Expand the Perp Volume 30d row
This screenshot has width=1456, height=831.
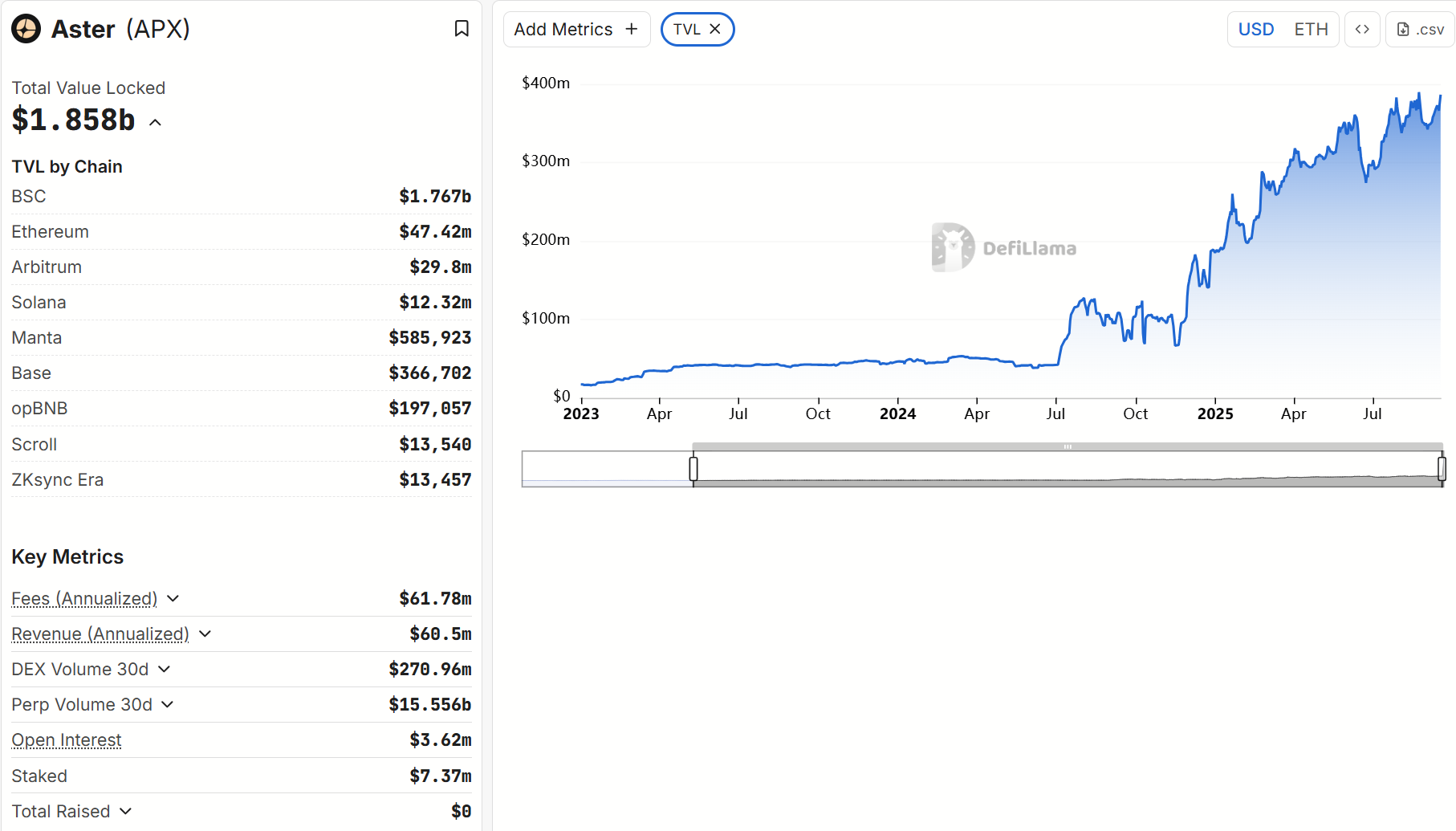(168, 705)
